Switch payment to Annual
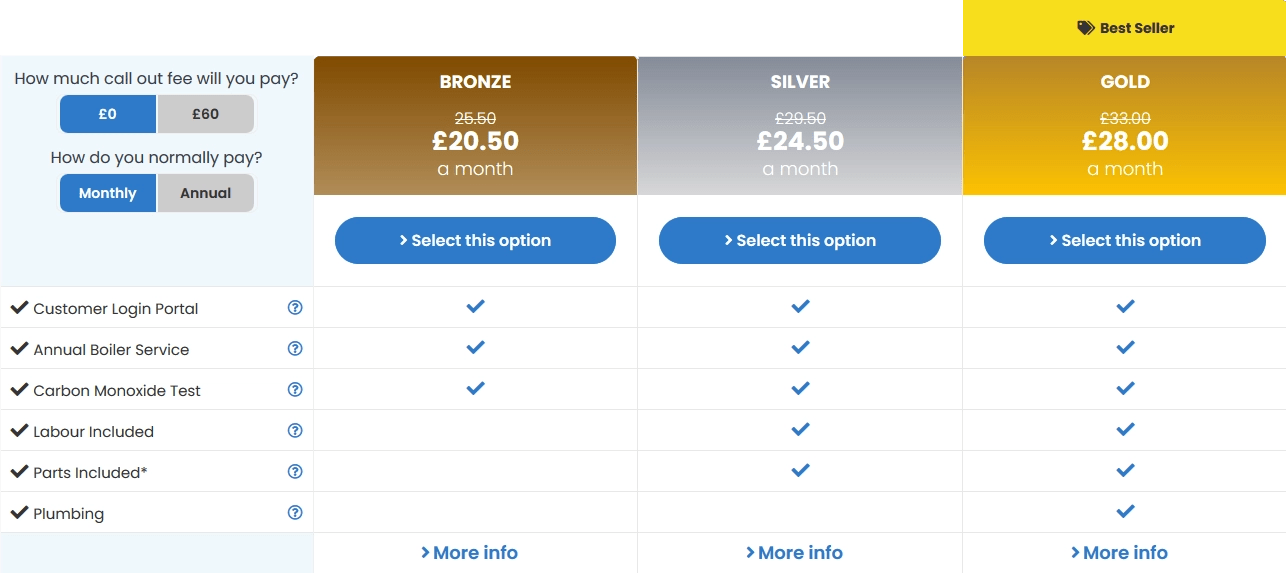Viewport: 1286px width, 573px height. click(x=205, y=193)
